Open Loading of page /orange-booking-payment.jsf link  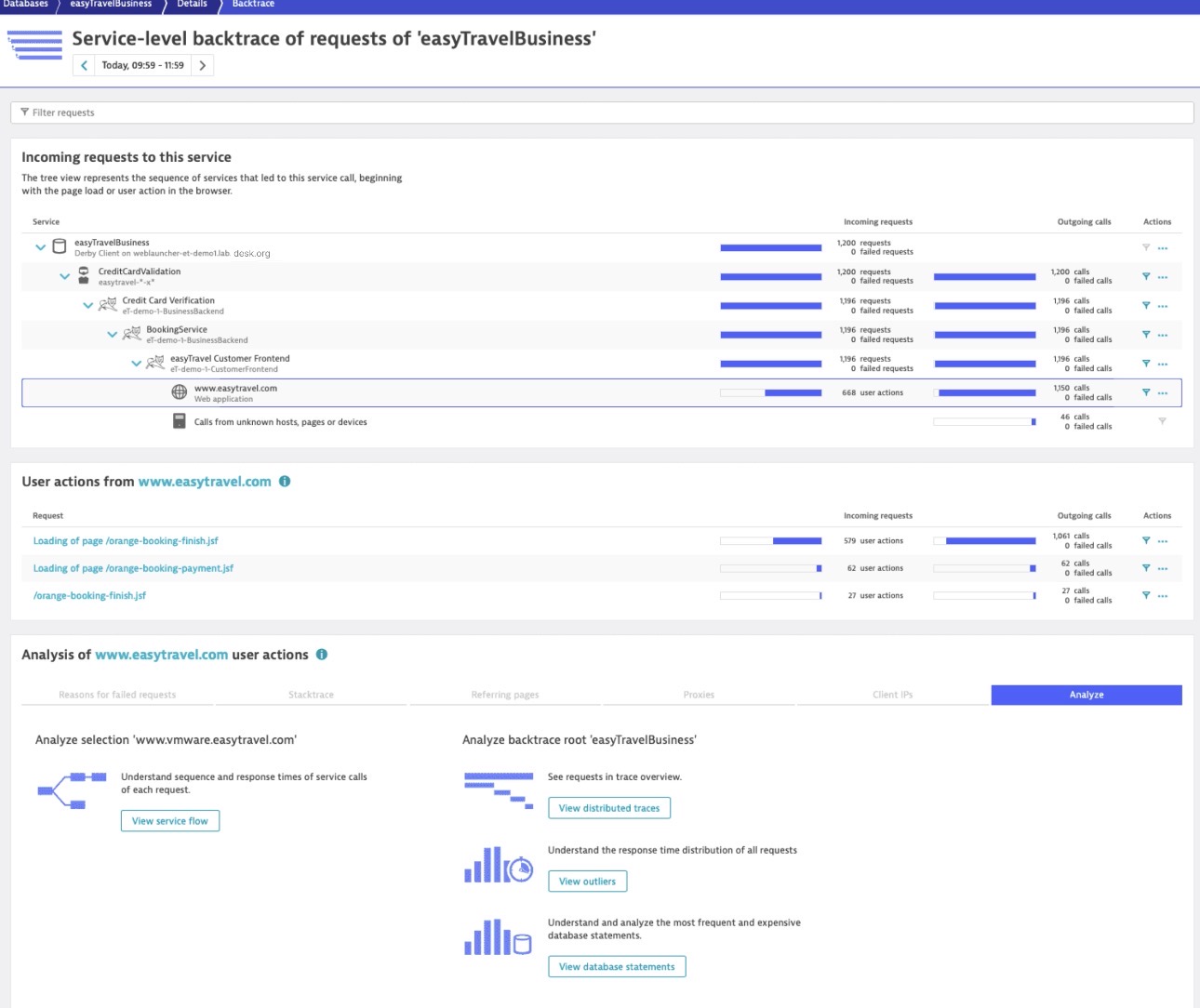tap(133, 568)
